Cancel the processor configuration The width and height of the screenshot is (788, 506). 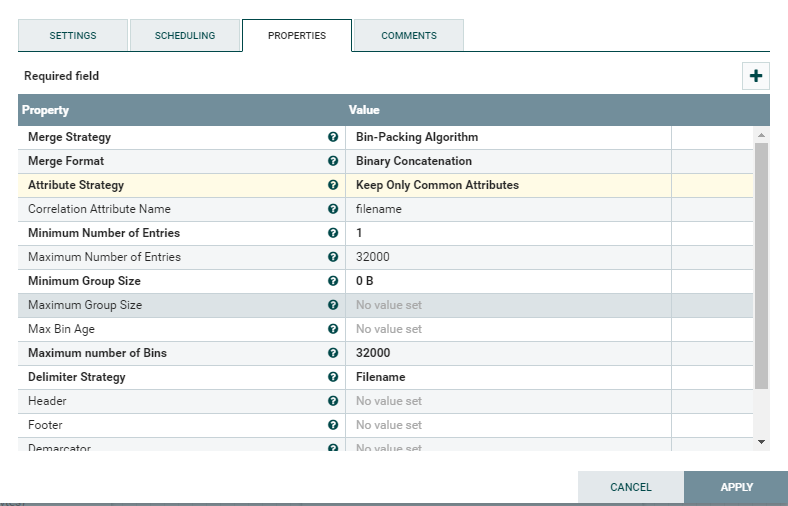coord(631,487)
